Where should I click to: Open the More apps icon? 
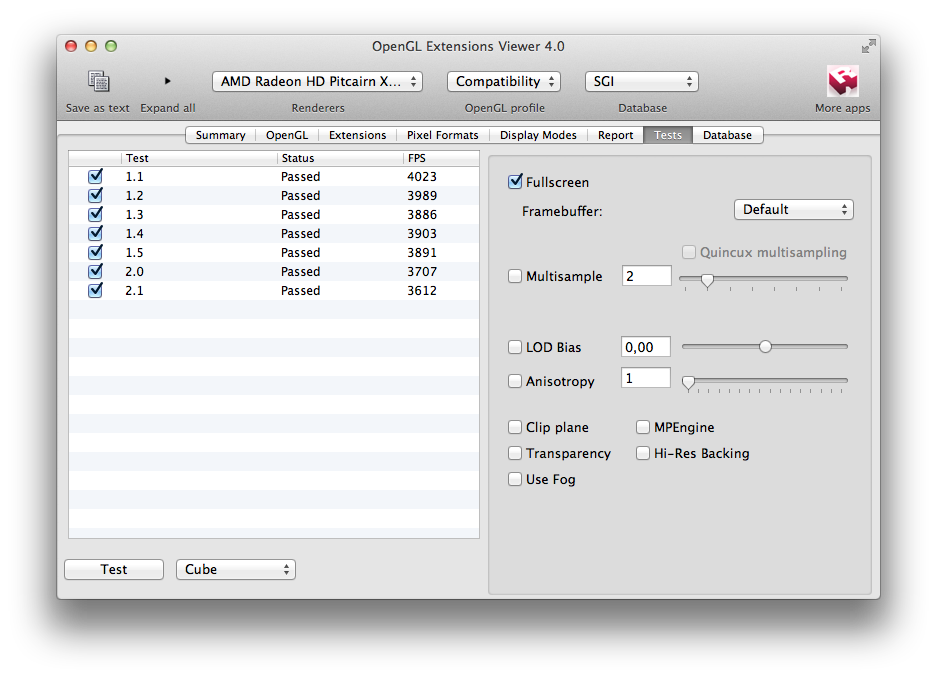[843, 81]
